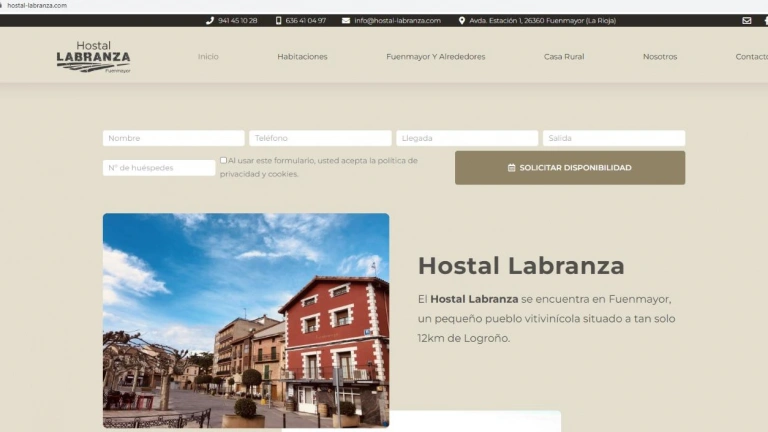Click calendar icon on Solicitar Disponibilidad button
768x432 pixels.
pos(512,168)
